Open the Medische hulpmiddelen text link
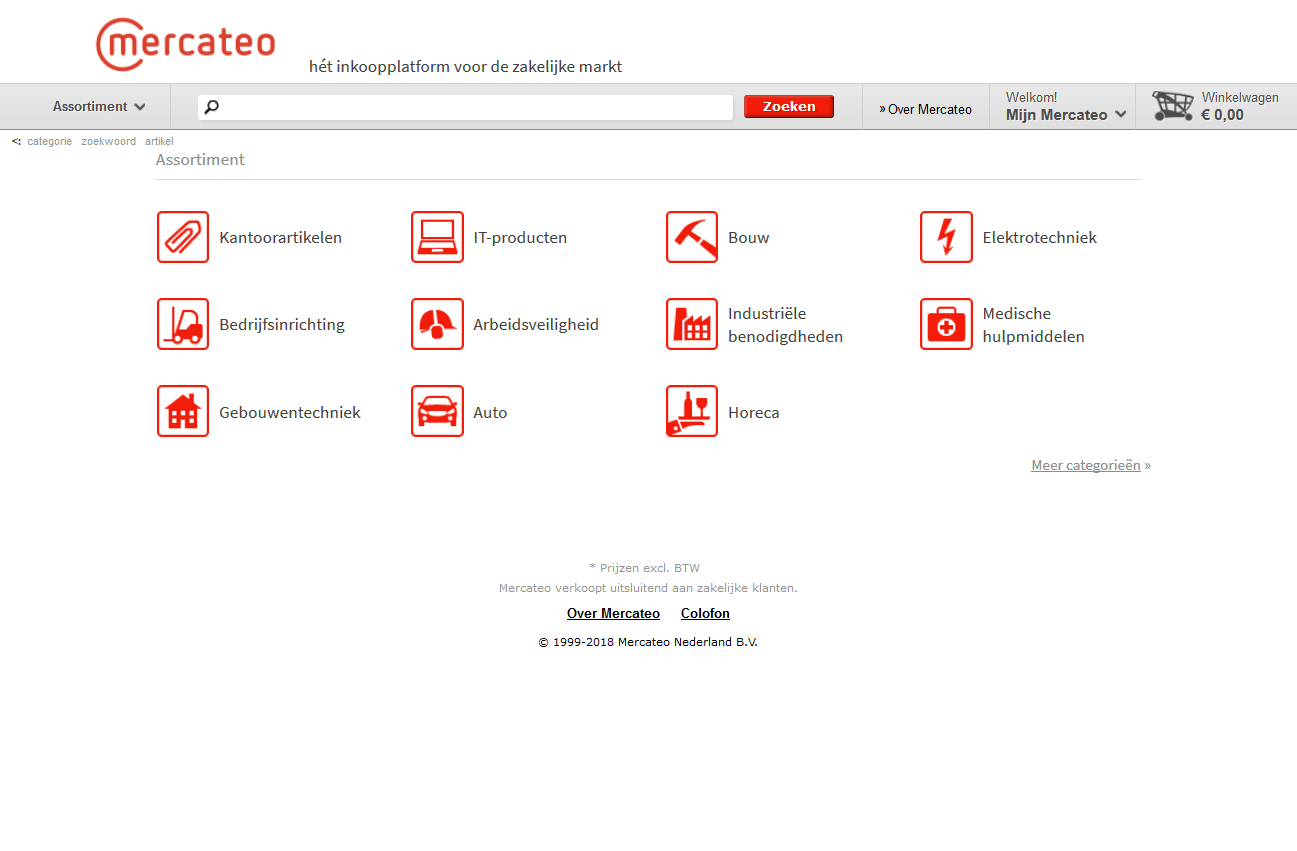Viewport: 1297px width, 851px height. (x=1033, y=325)
